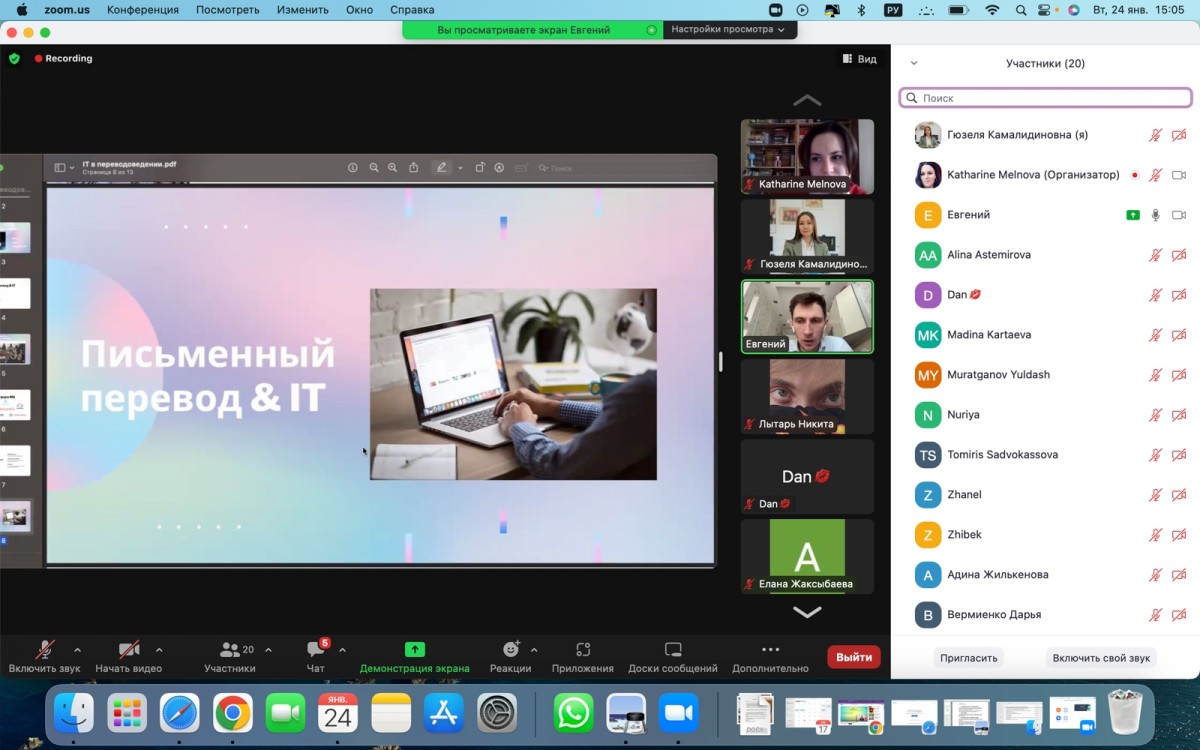1200x750 pixels.
Task: Expand audio options arrow beside Включить звук
Action: (78, 649)
